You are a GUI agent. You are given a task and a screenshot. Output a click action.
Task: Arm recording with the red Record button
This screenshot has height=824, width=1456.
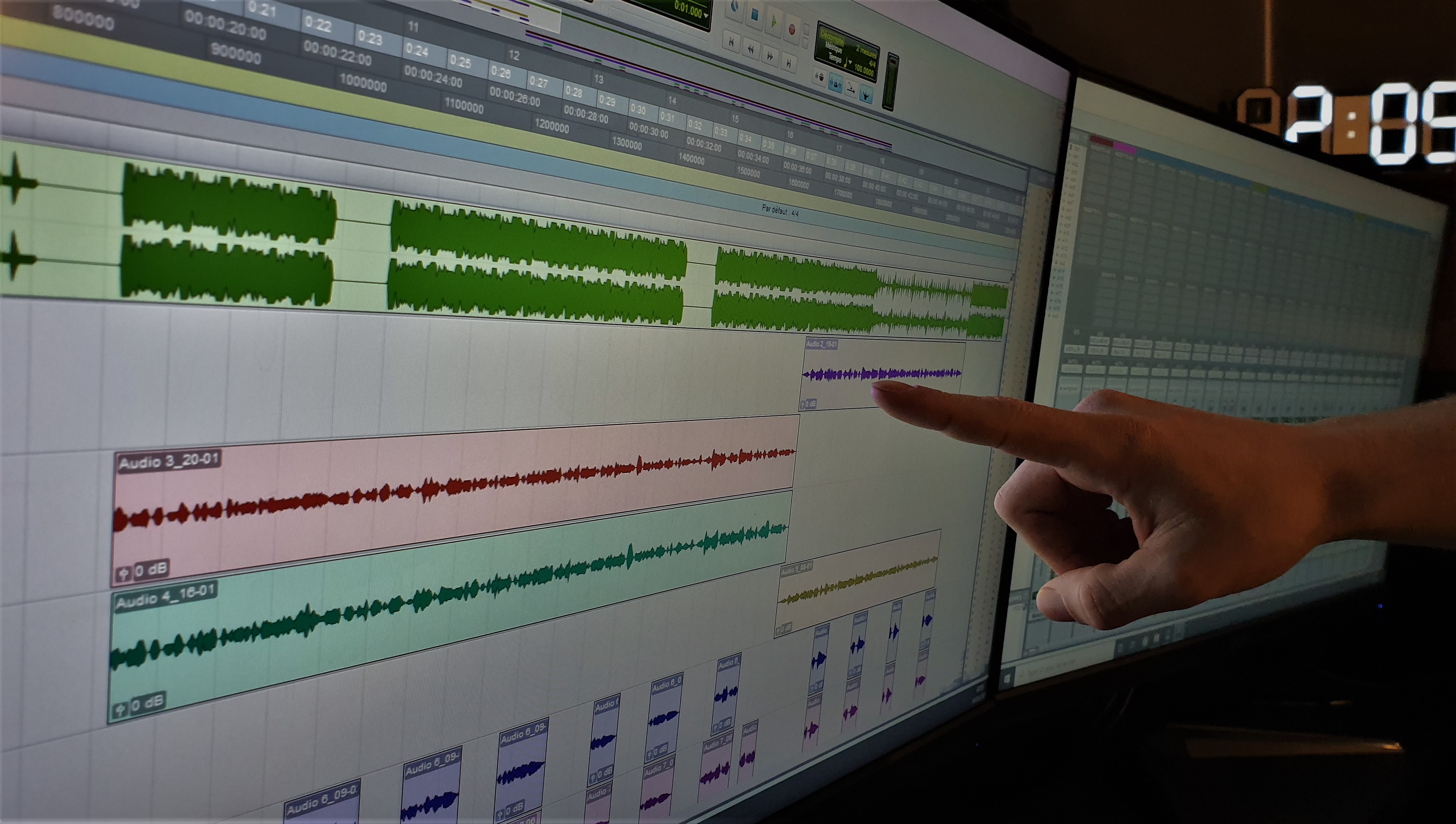(x=792, y=30)
